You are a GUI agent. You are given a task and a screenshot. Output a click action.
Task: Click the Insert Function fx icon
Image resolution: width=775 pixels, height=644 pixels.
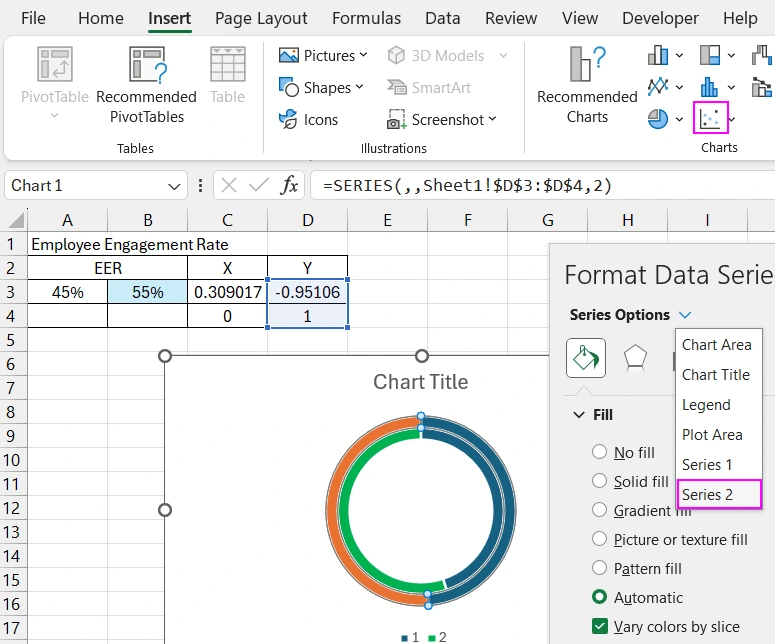[289, 185]
